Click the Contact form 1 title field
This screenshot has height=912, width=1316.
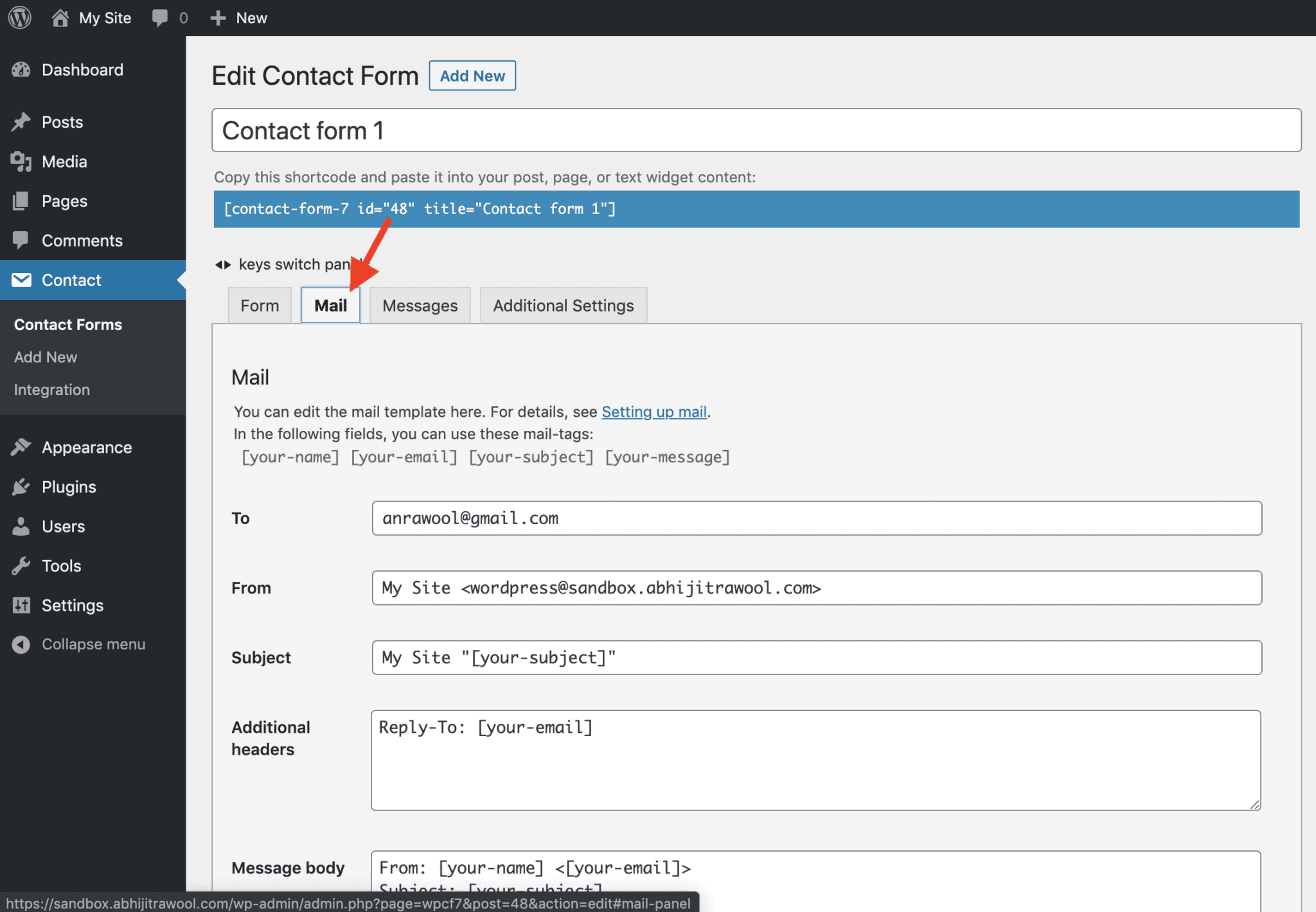(x=756, y=130)
